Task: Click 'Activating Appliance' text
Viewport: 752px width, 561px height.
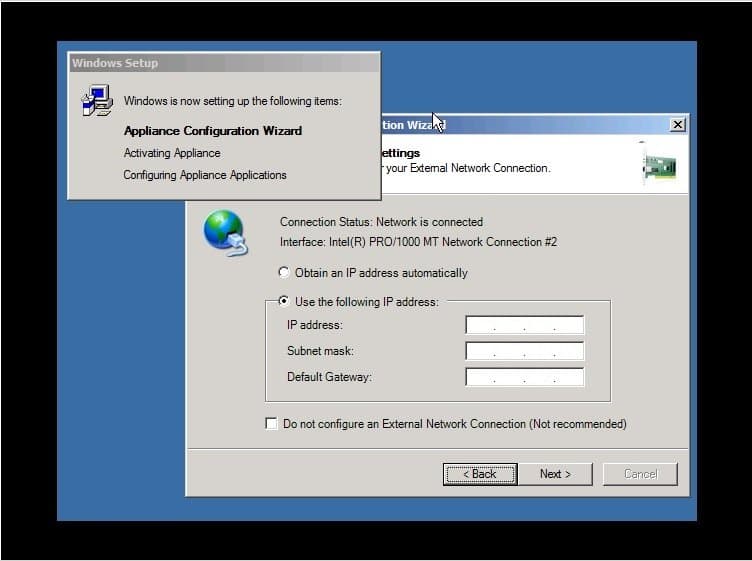Action: [x=172, y=153]
